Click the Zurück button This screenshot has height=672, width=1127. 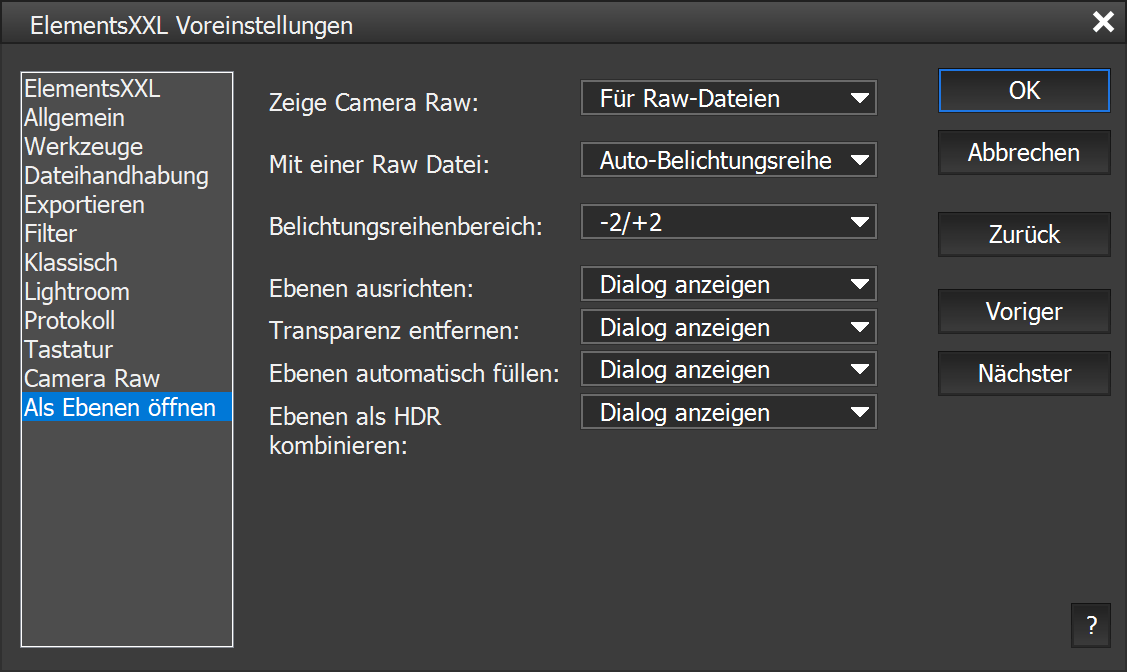coord(1024,235)
